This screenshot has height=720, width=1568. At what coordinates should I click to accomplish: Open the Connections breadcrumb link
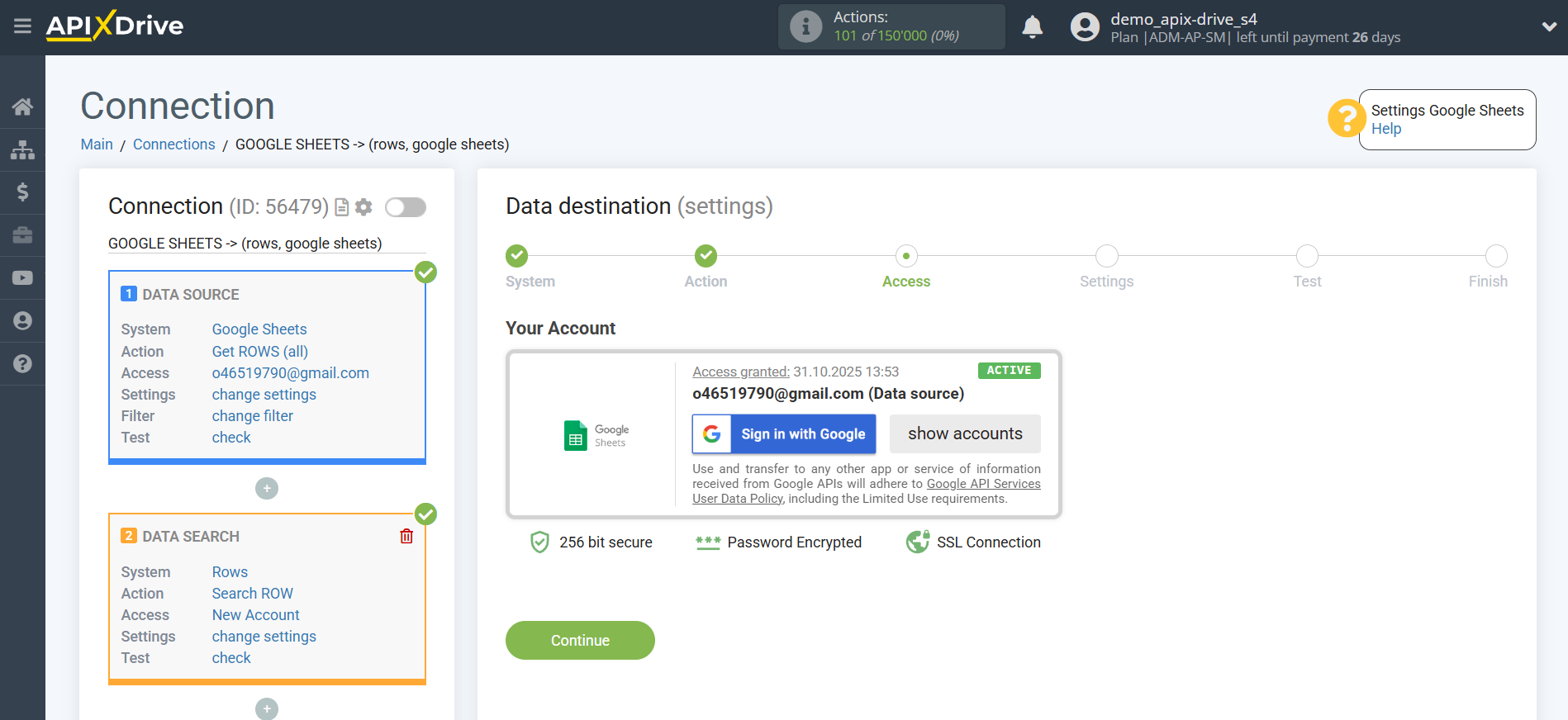tap(173, 144)
